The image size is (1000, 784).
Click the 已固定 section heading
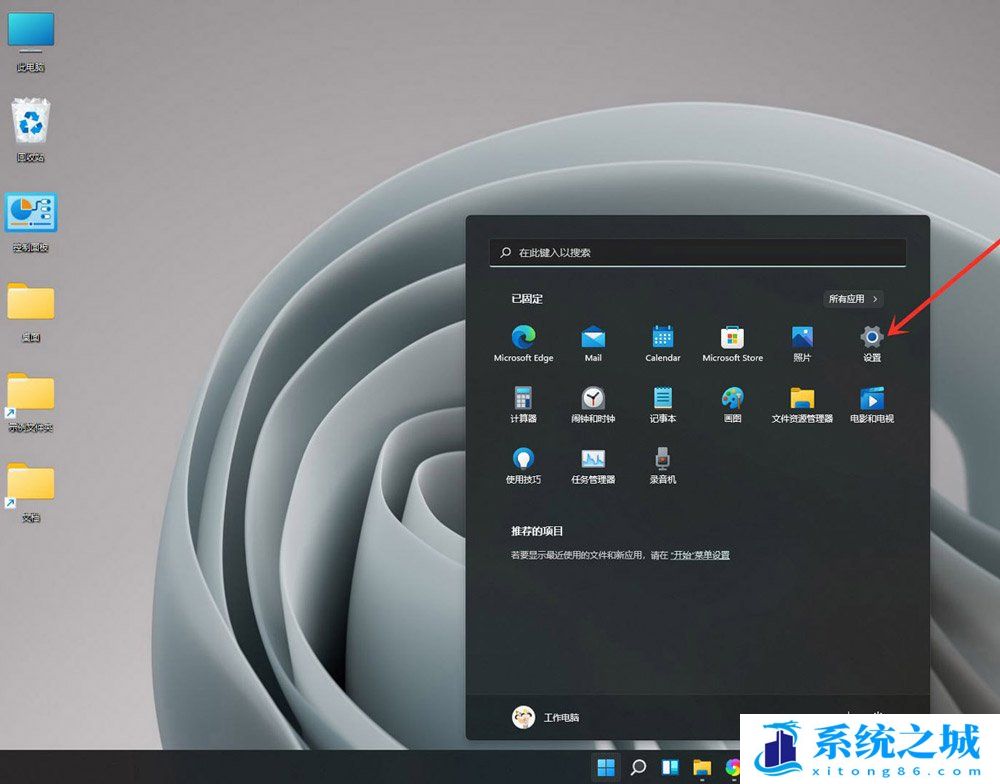(x=527, y=299)
